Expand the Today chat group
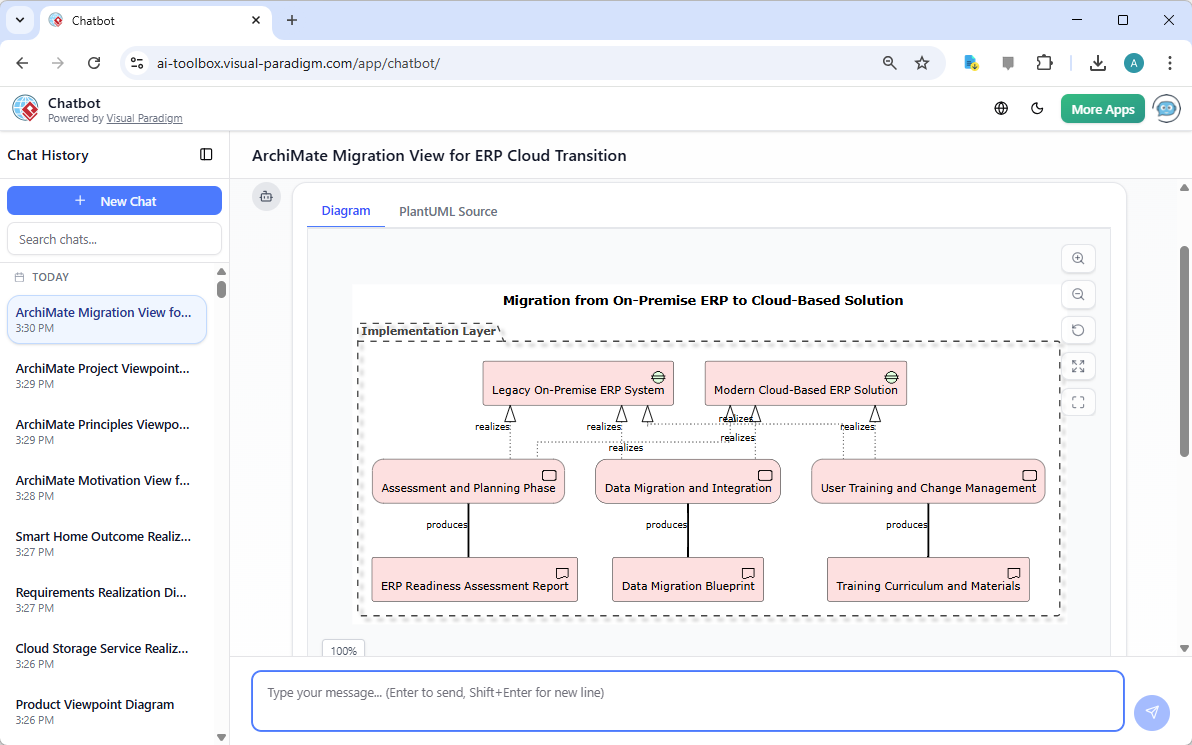1192x745 pixels. tap(50, 277)
